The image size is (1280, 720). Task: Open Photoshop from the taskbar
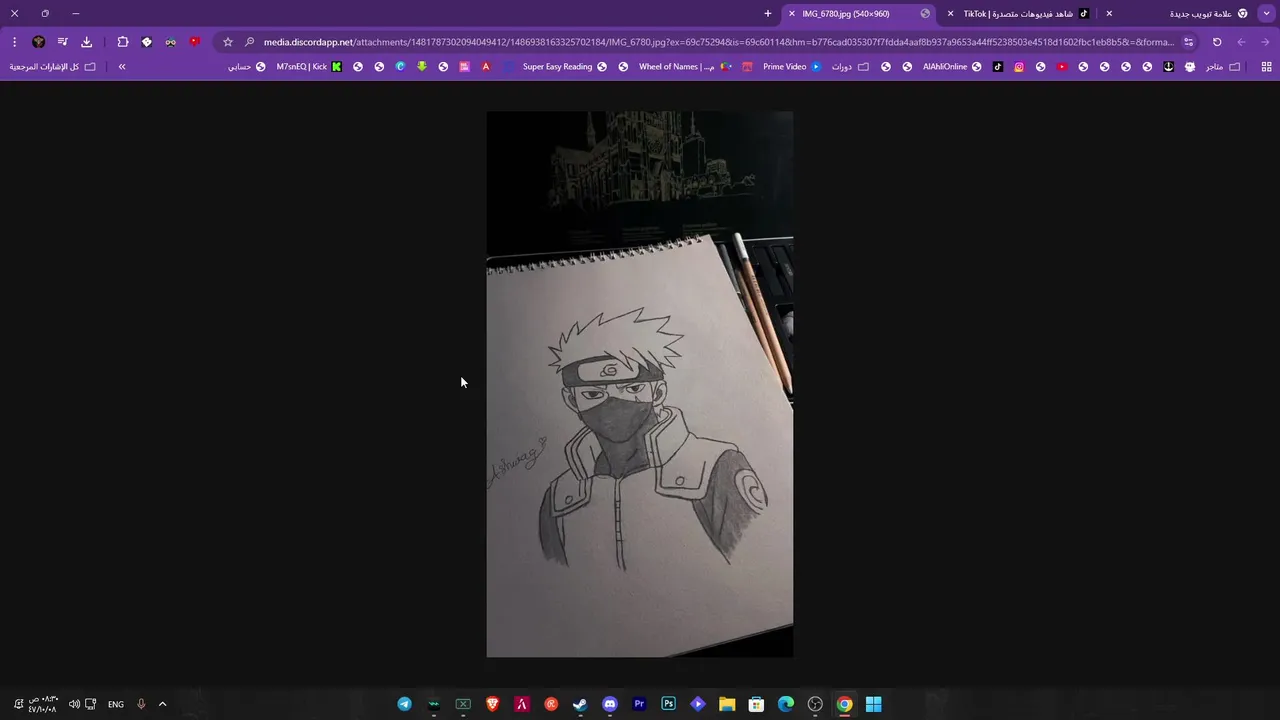coord(668,704)
